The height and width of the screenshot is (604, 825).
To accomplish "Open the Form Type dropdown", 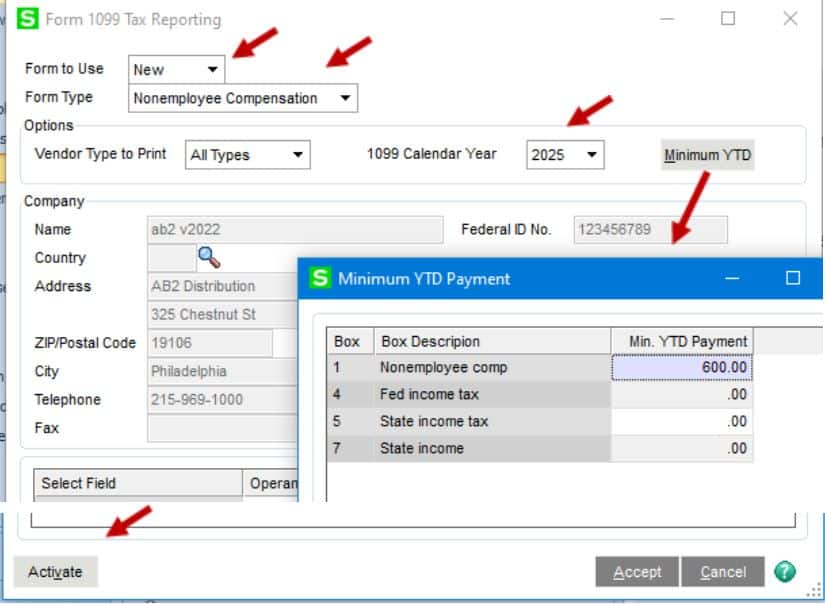I will click(343, 97).
